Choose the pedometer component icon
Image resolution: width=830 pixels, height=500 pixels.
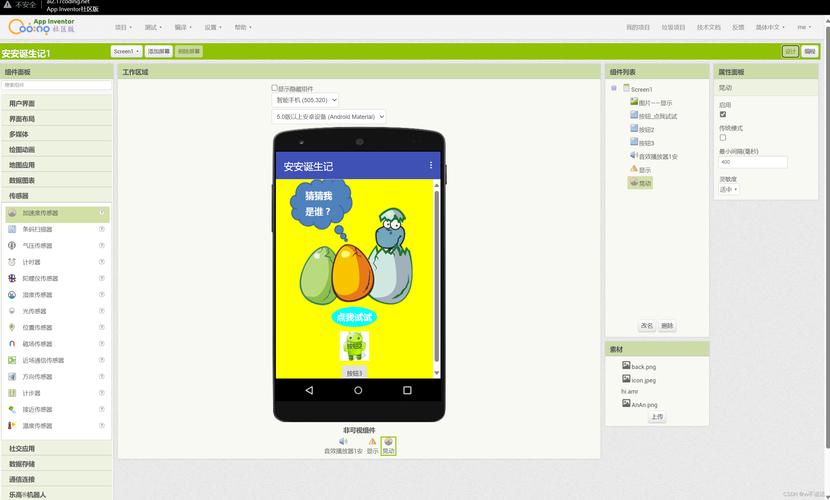point(12,393)
